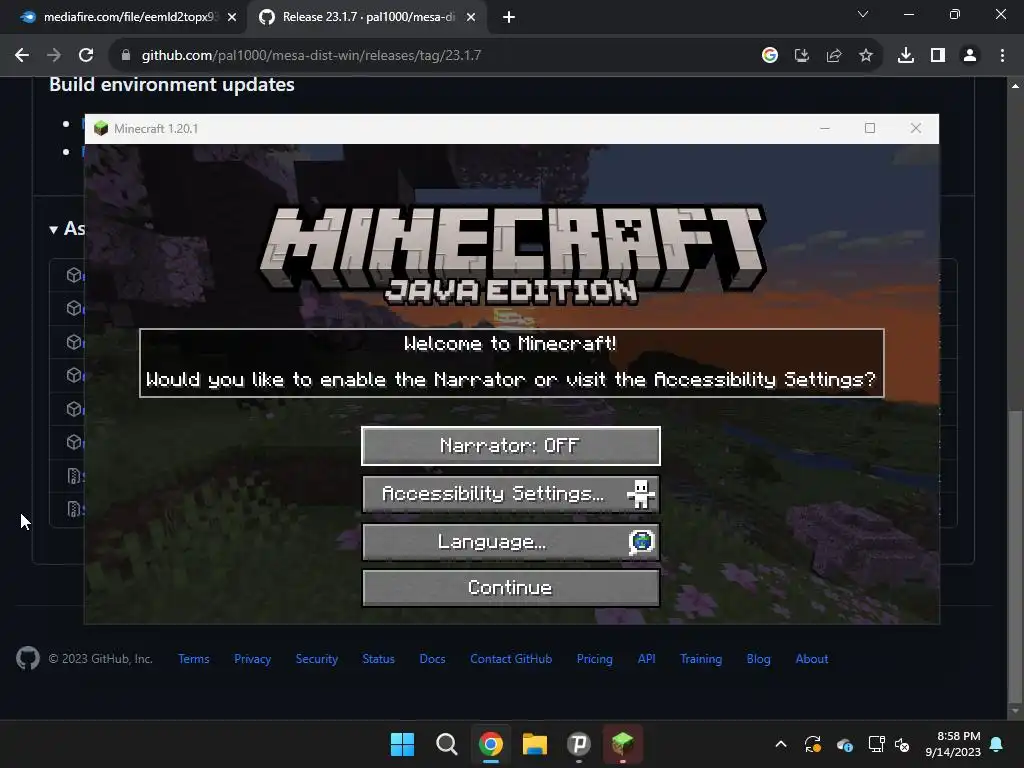
Task: Open the tab search dropdown arrow
Action: click(863, 14)
